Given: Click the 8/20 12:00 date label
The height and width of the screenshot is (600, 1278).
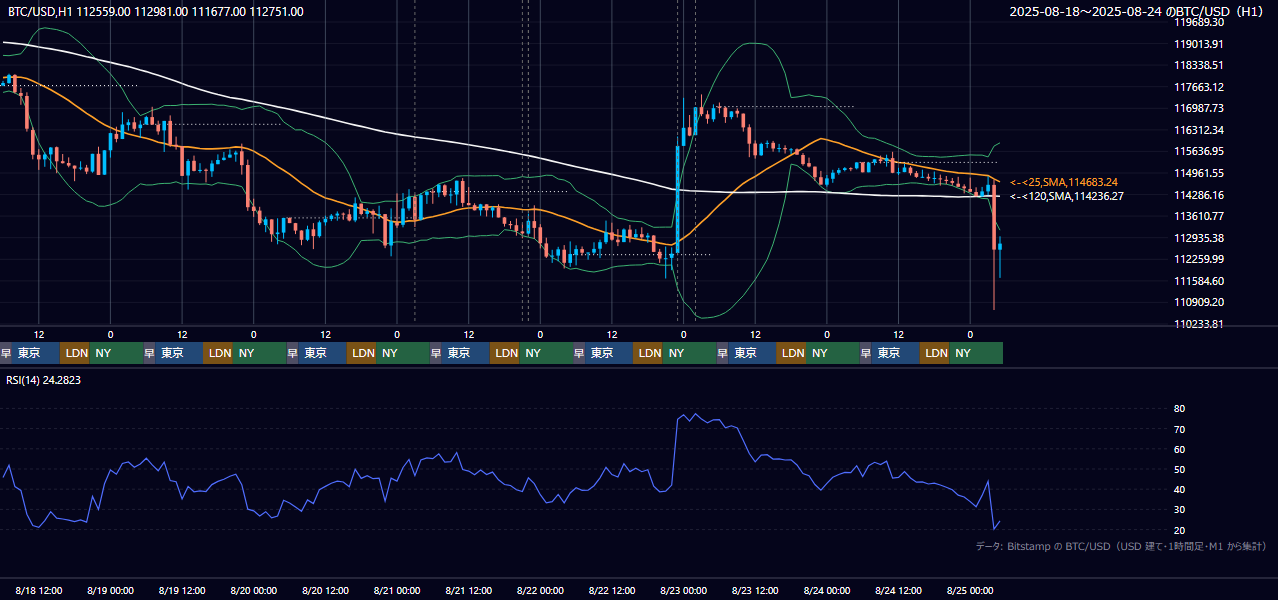Looking at the screenshot, I should coord(326,590).
